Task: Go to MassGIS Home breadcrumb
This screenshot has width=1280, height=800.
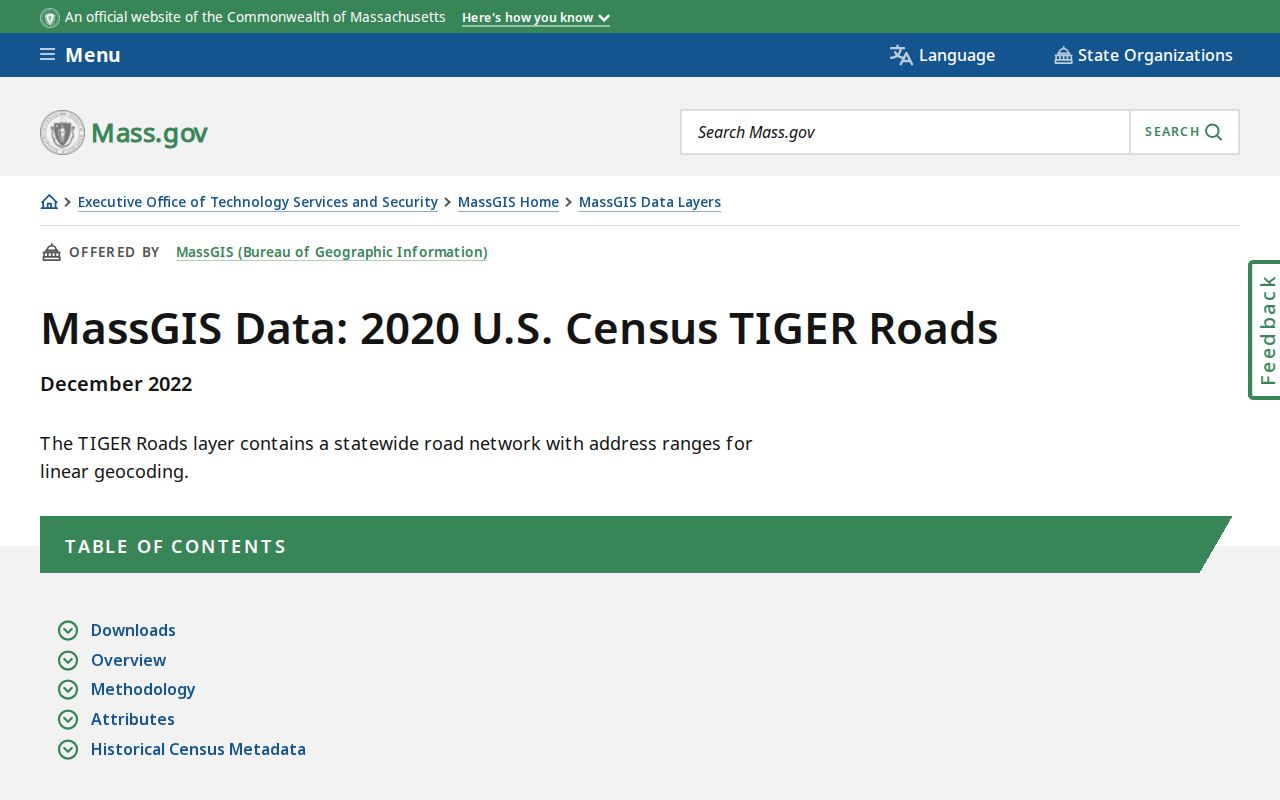Action: (x=508, y=202)
